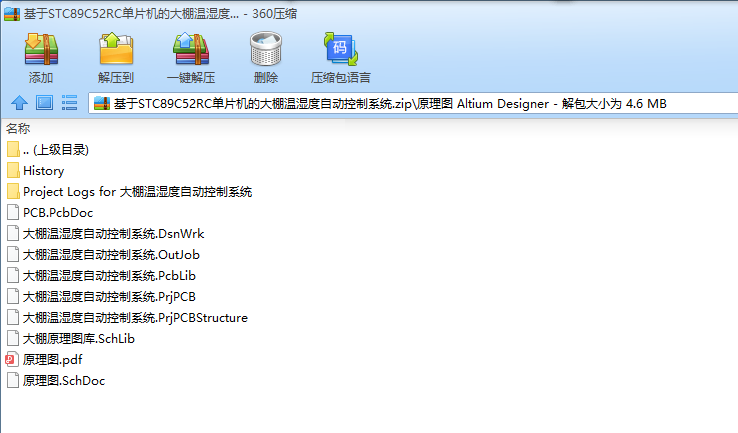This screenshot has height=433, width=738.
Task: Select 大棚温湿度自动控制系统.OutJob file
Action: pos(103,255)
